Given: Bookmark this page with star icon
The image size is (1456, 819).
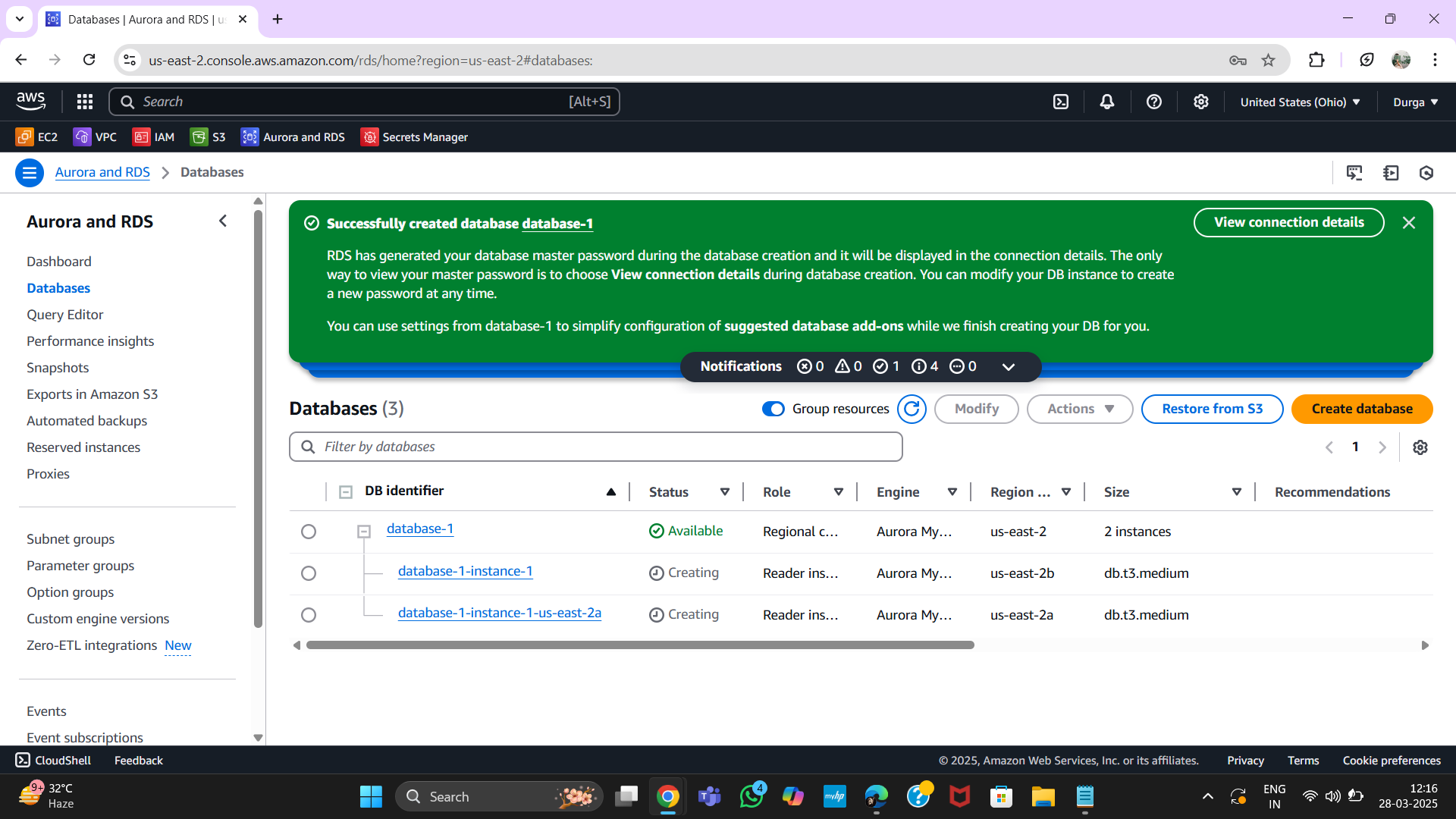Looking at the screenshot, I should point(1269,60).
